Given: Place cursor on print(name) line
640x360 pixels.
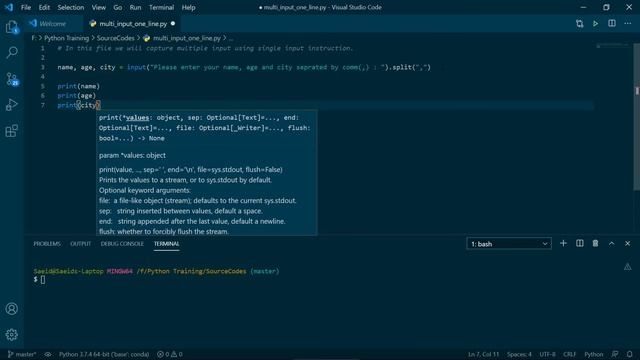Looking at the screenshot, I should click(x=78, y=86).
